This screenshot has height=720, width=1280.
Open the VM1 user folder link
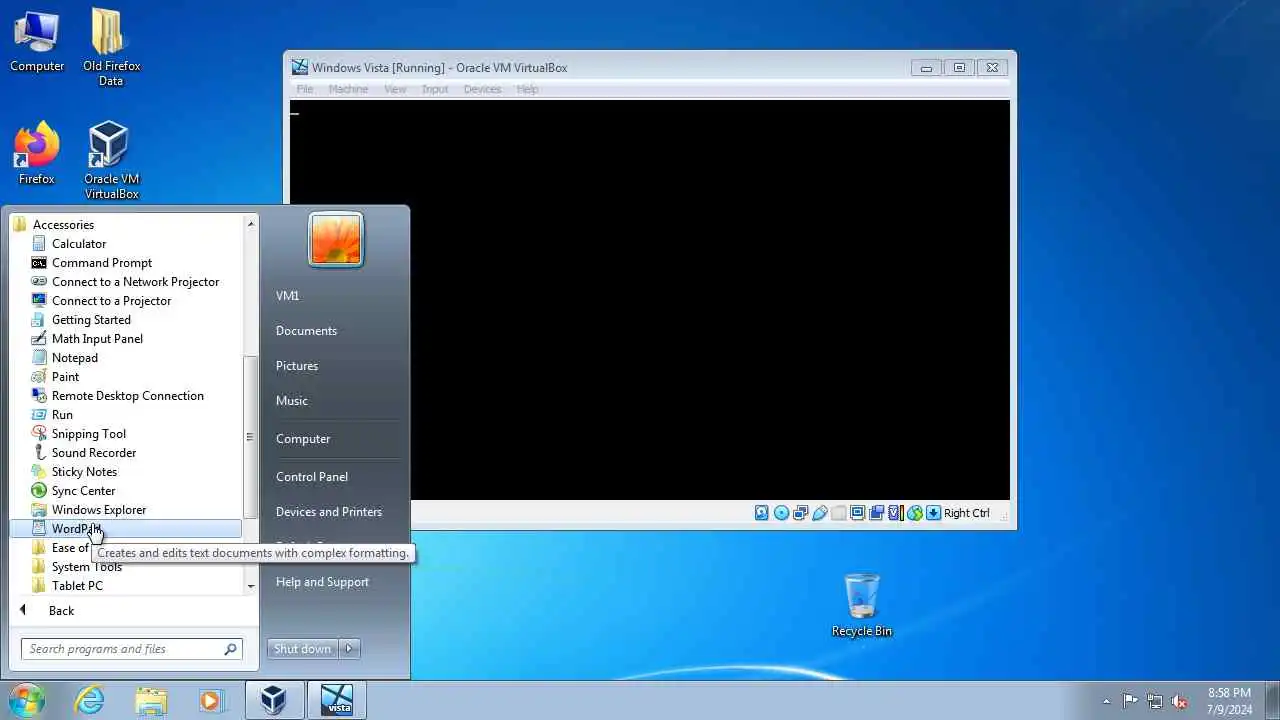tap(287, 296)
